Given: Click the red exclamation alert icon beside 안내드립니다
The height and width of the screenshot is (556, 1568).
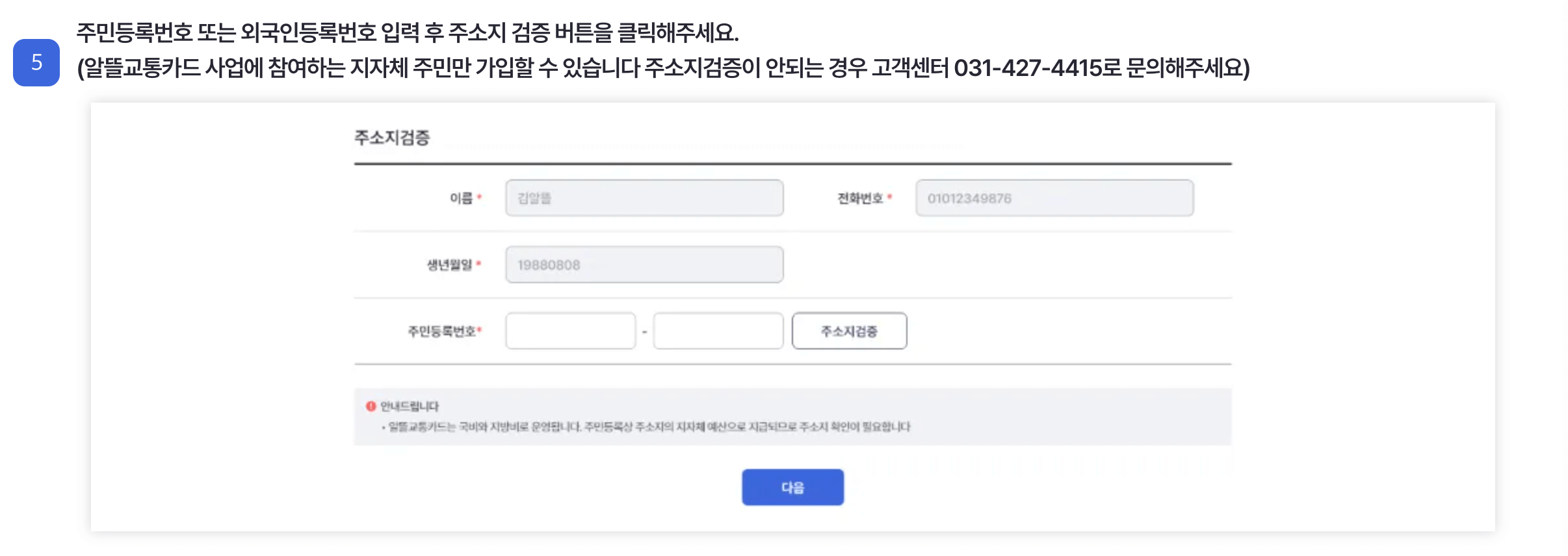Looking at the screenshot, I should click(370, 405).
